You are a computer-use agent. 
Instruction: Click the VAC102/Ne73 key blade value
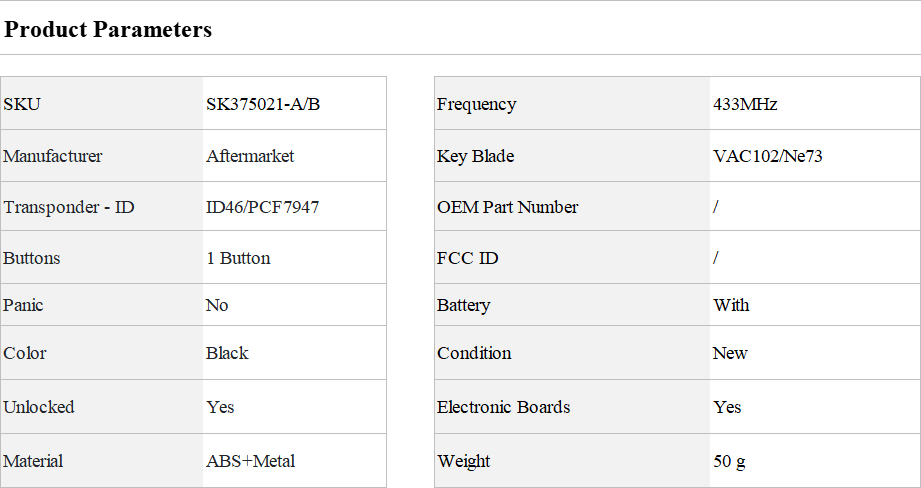tap(767, 156)
